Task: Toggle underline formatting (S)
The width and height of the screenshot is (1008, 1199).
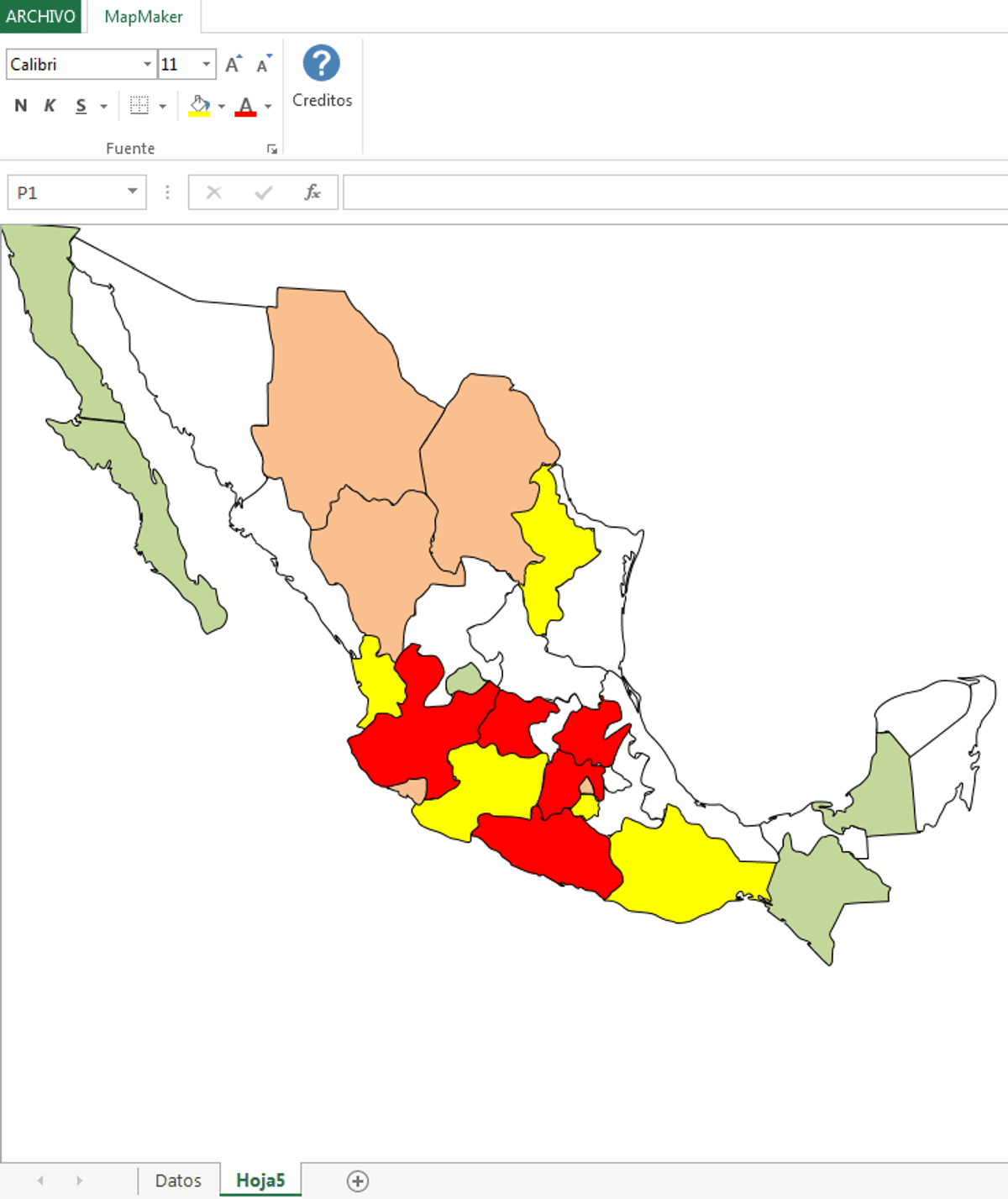Action: coord(81,106)
